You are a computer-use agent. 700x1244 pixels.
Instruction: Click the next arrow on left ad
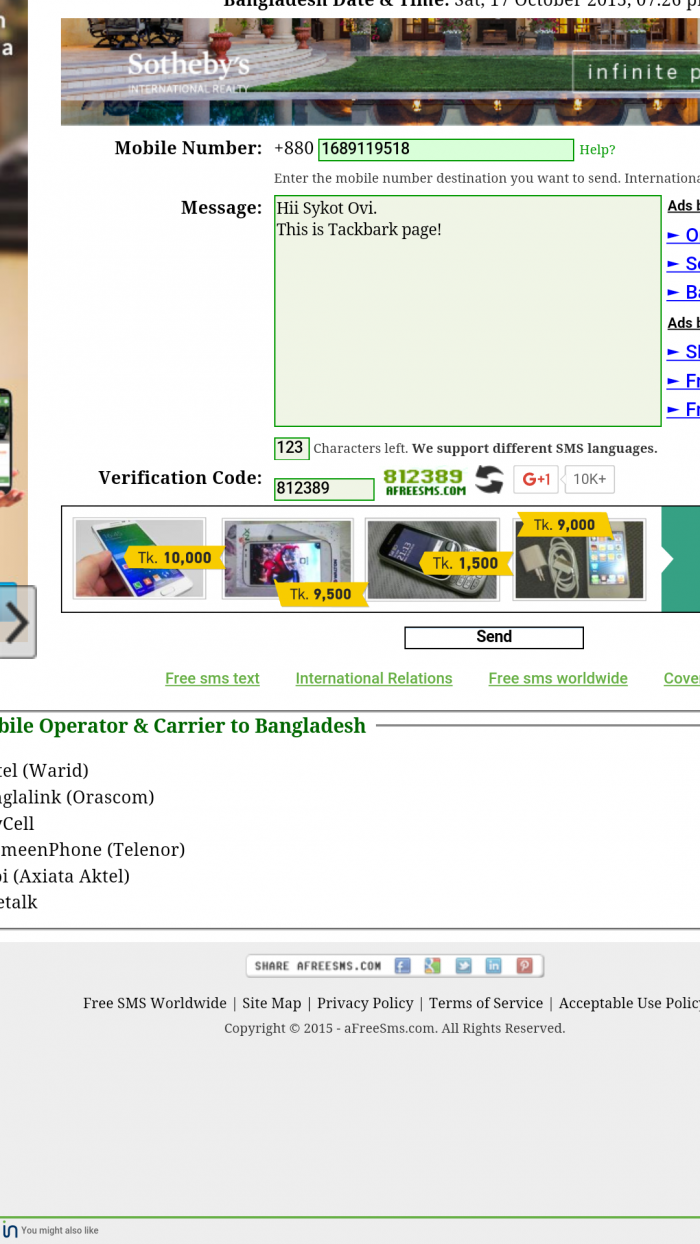(17, 622)
